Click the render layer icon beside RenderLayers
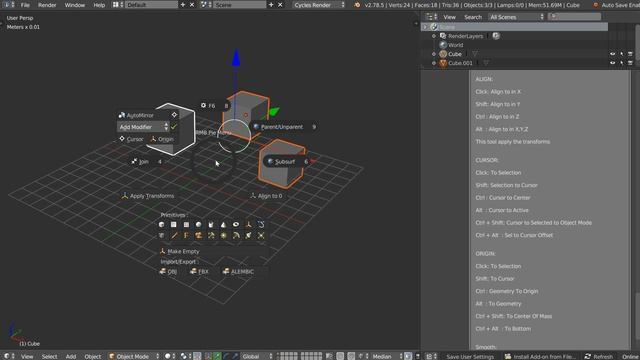Viewport: 640px width, 360px height. pos(496,36)
